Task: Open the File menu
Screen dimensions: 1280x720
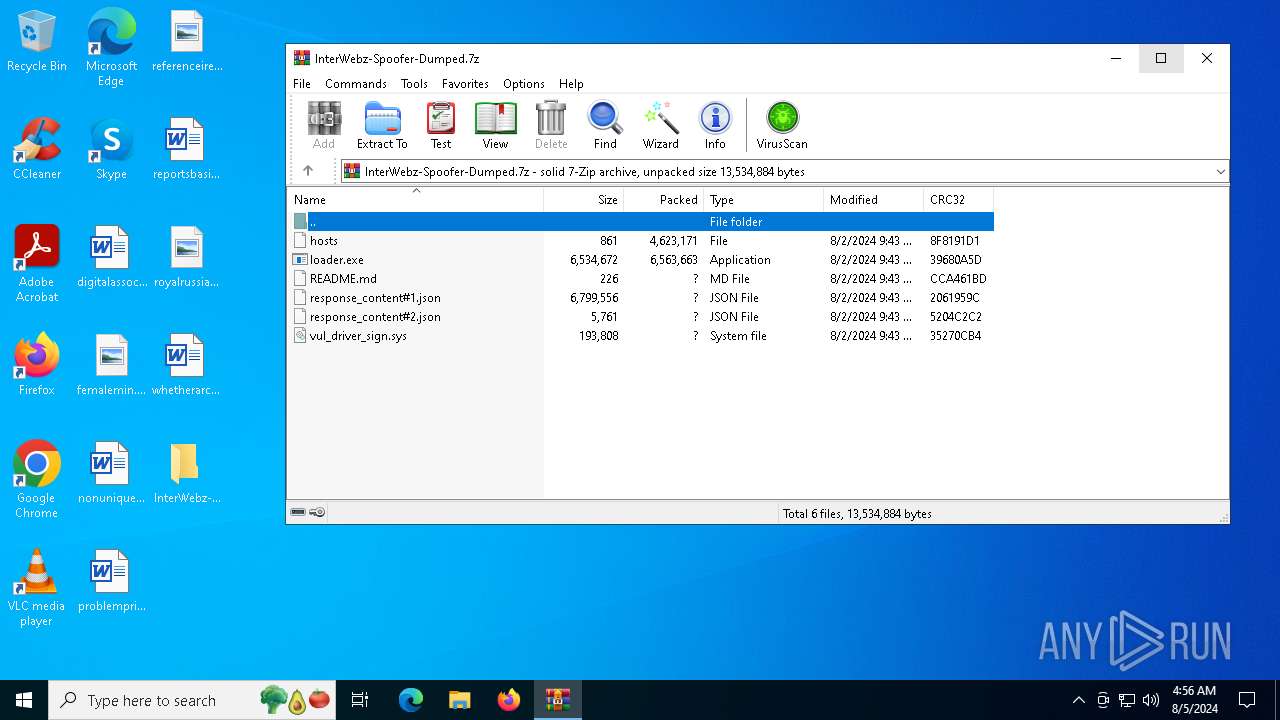Action: click(302, 84)
